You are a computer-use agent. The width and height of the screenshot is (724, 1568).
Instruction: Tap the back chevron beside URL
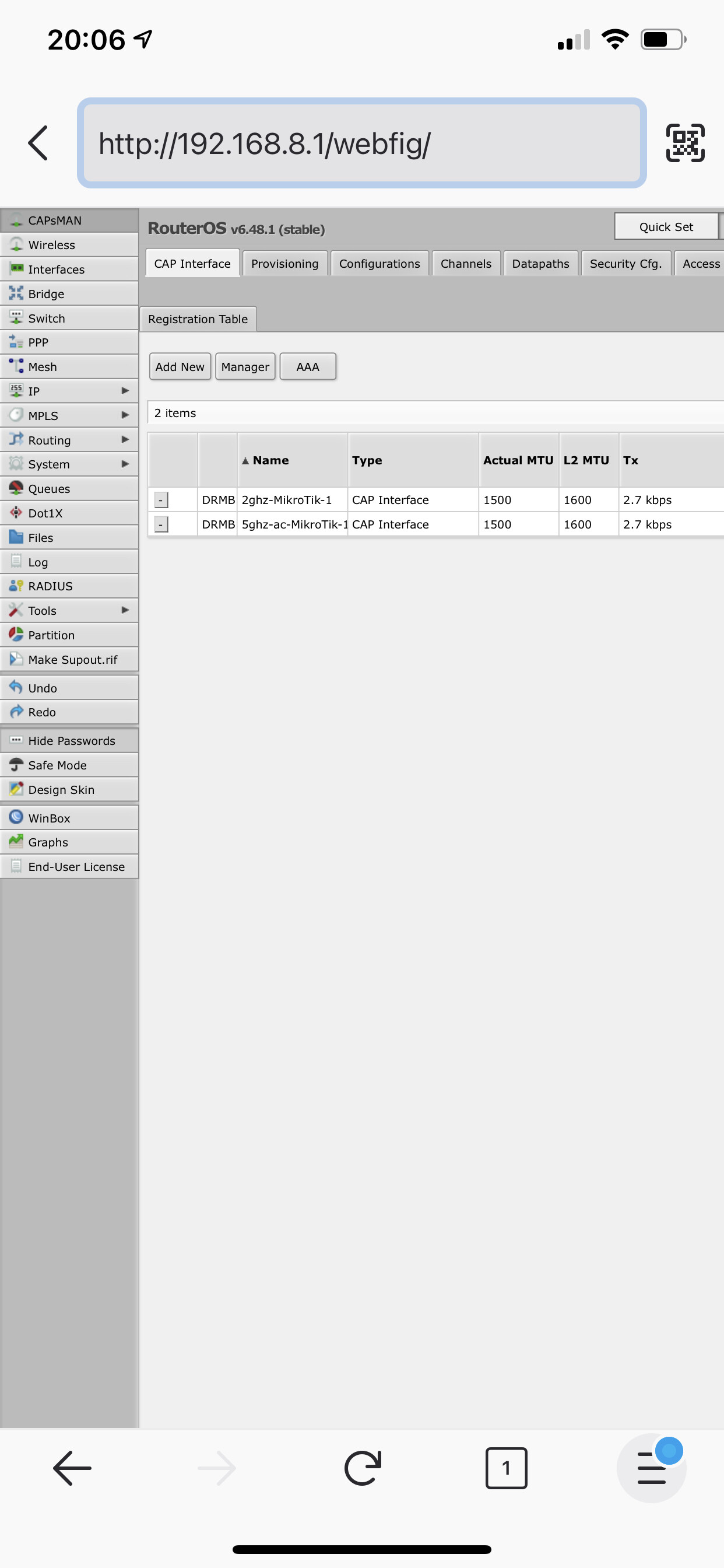pyautogui.click(x=38, y=143)
